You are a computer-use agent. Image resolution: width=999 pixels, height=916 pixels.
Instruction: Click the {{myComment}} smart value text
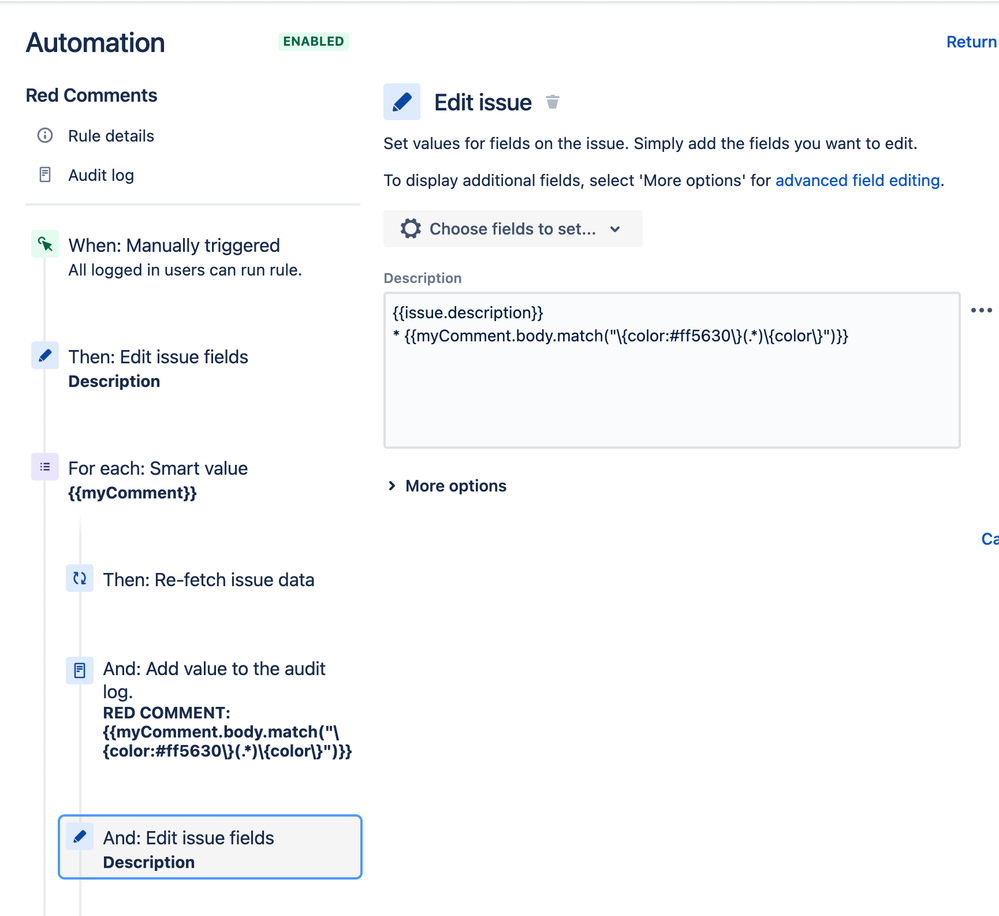[133, 493]
